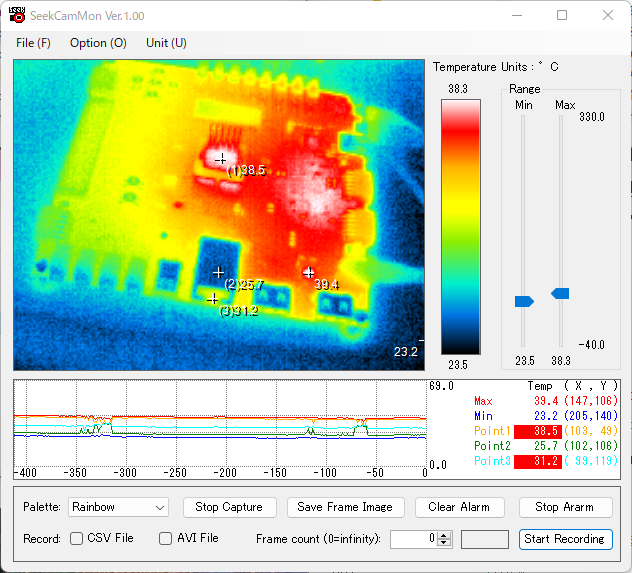This screenshot has height=573, width=632.
Task: Click the frame count input field
Action: [413, 539]
